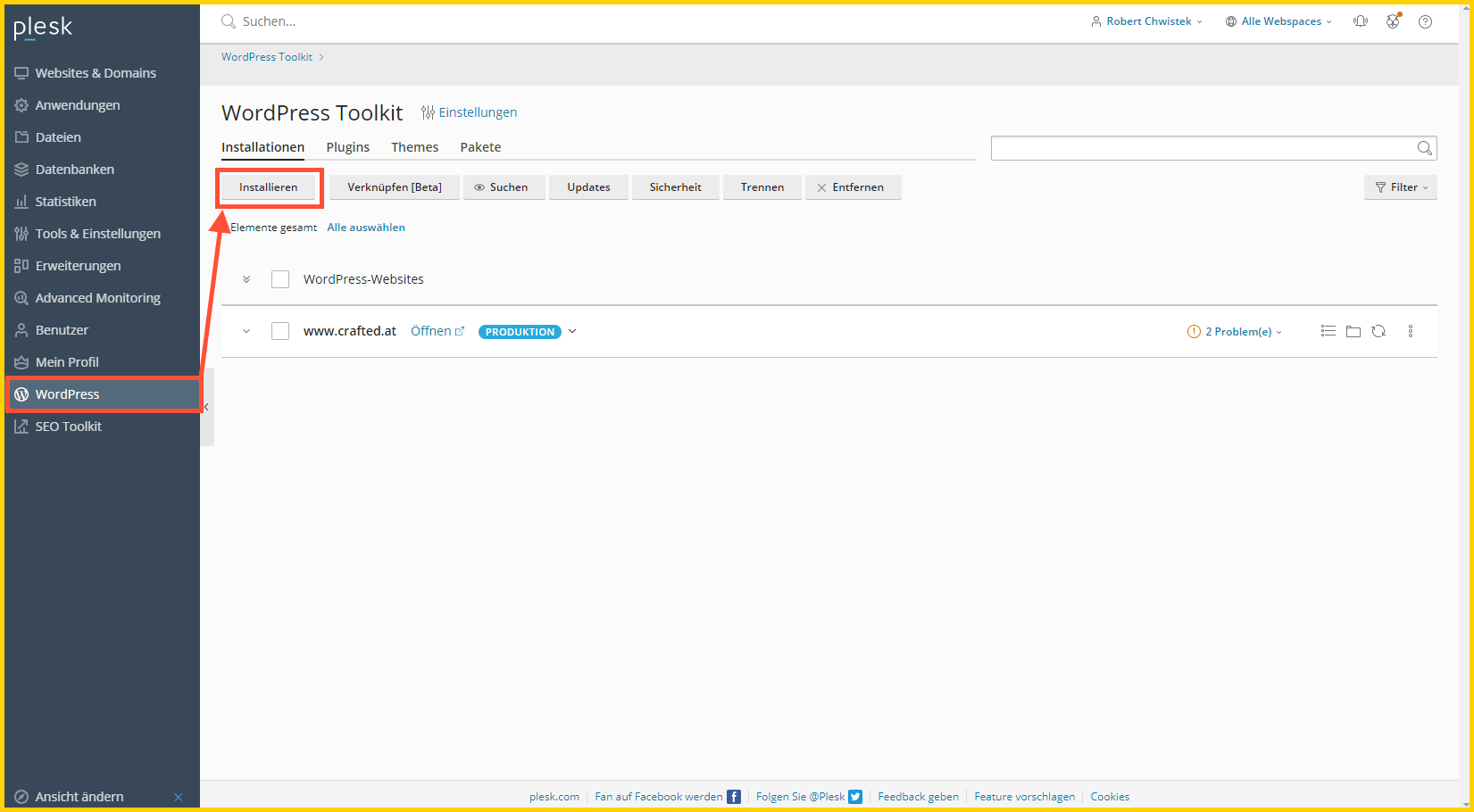The width and height of the screenshot is (1474, 812).
Task: Click the PRODUKTION label badge
Action: point(520,332)
